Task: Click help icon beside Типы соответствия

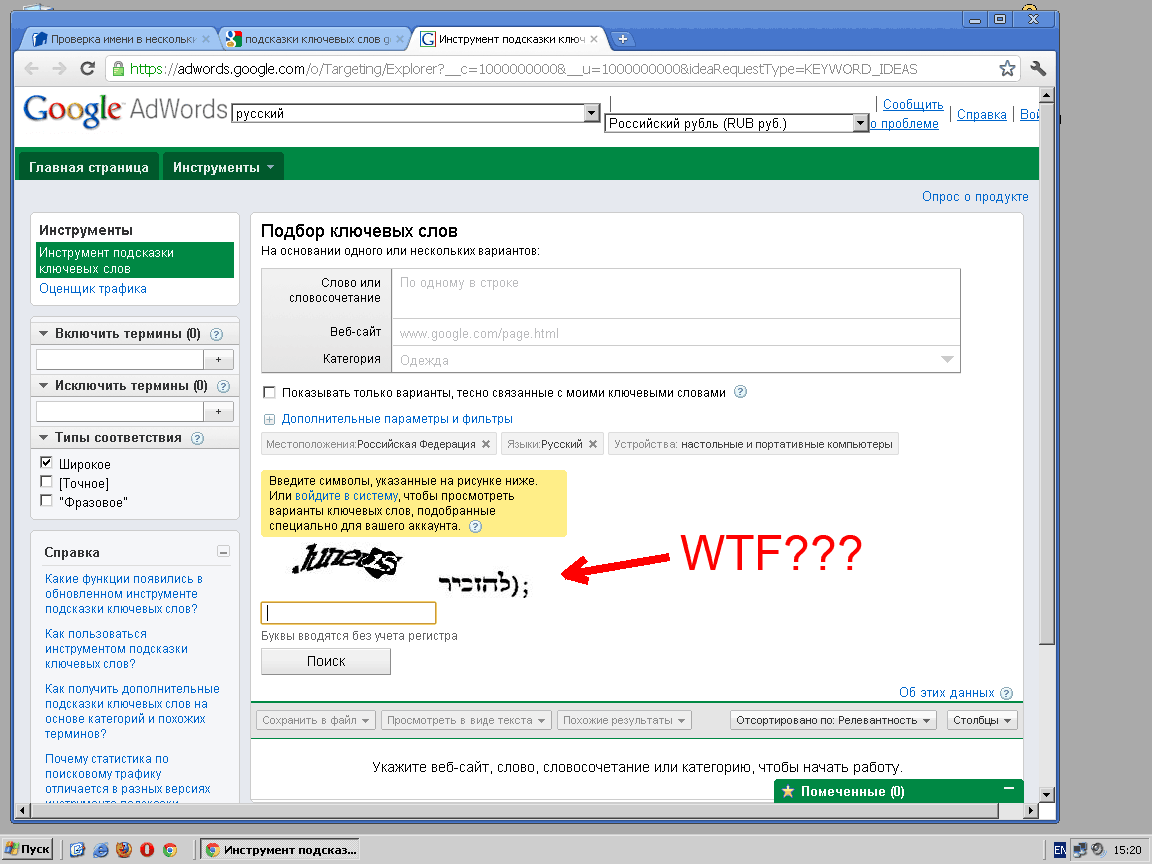Action: pos(197,438)
